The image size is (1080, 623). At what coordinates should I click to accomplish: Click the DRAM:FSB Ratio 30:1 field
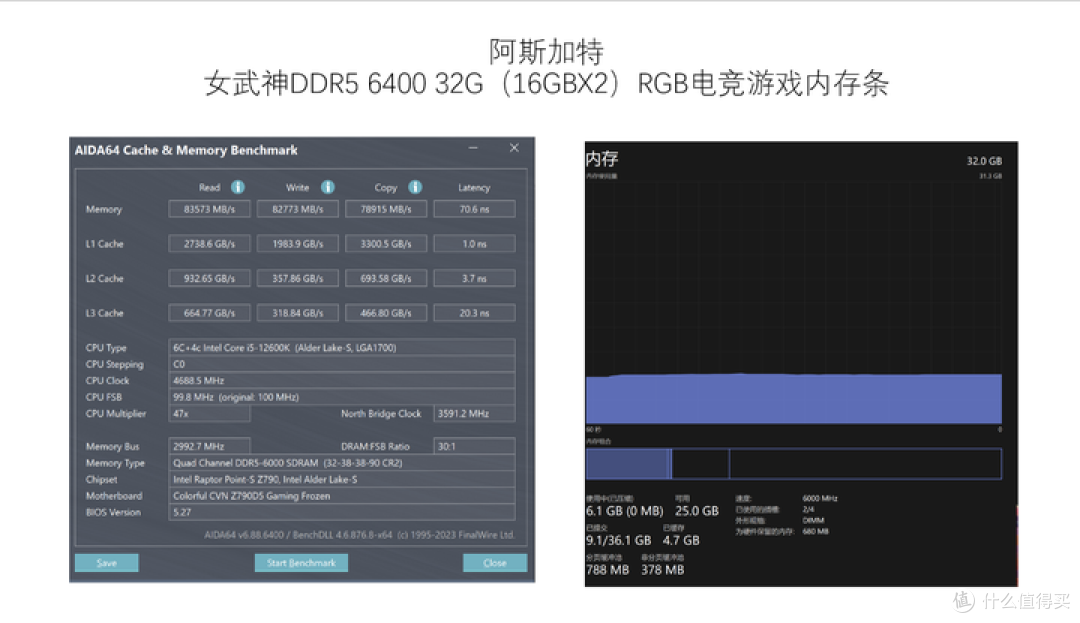pyautogui.click(x=475, y=446)
